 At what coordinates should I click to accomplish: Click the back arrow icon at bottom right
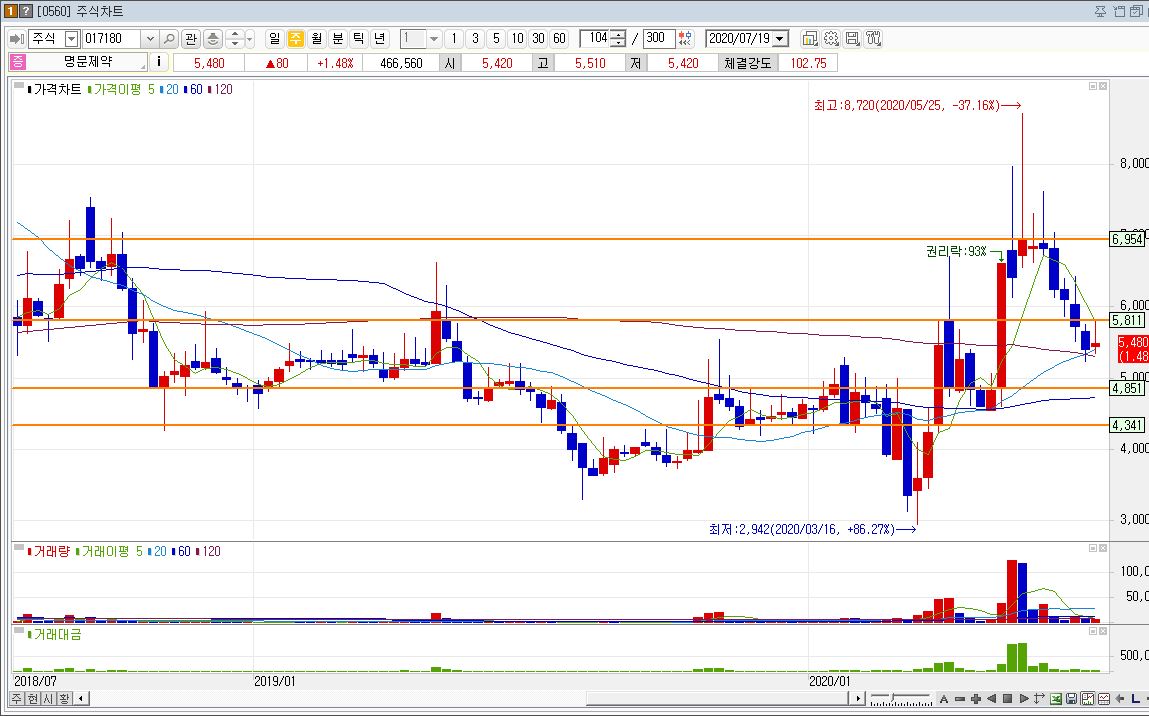(x=1120, y=699)
